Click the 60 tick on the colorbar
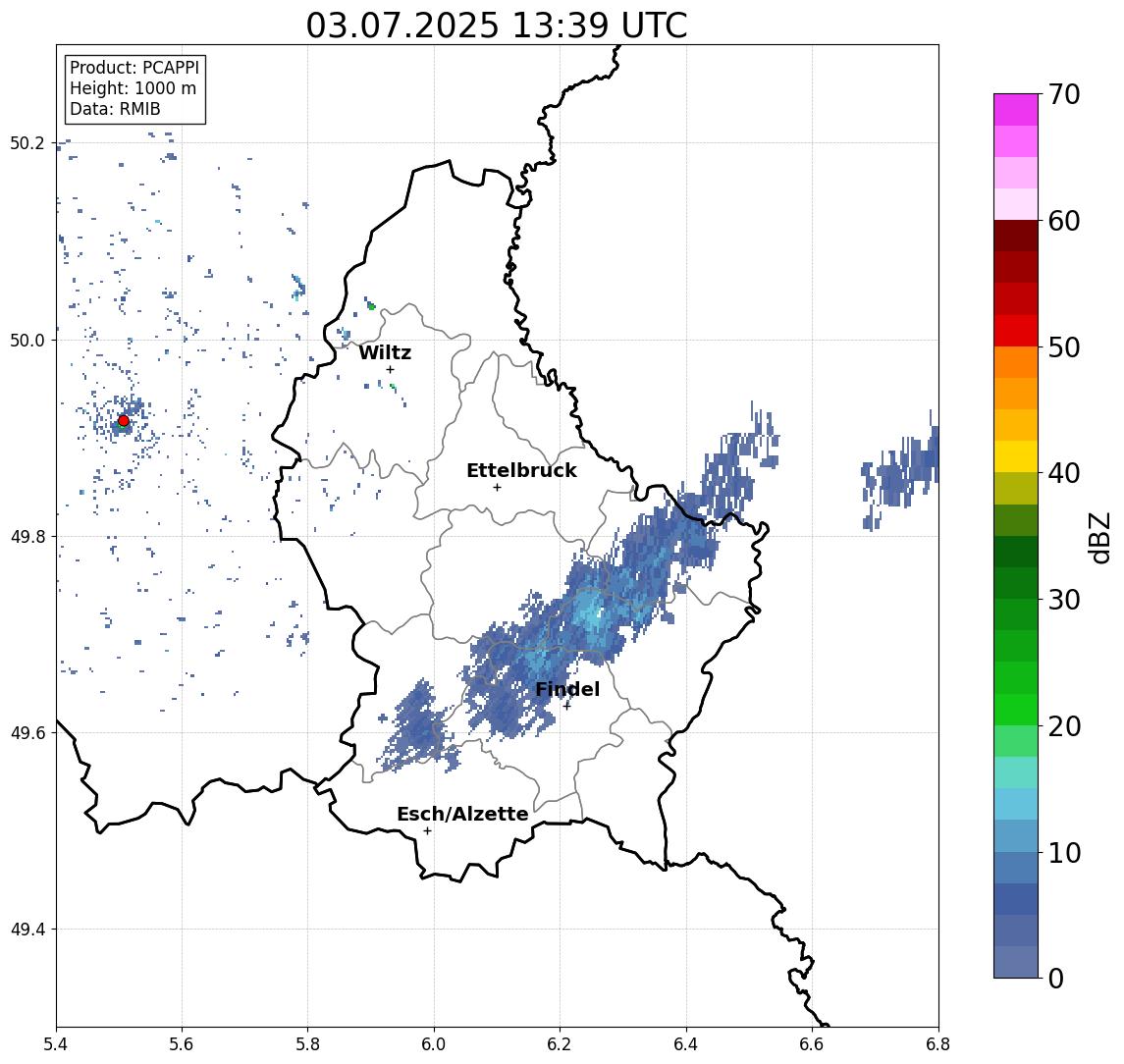Screen dimensions: 1124x1064 point(1064,221)
